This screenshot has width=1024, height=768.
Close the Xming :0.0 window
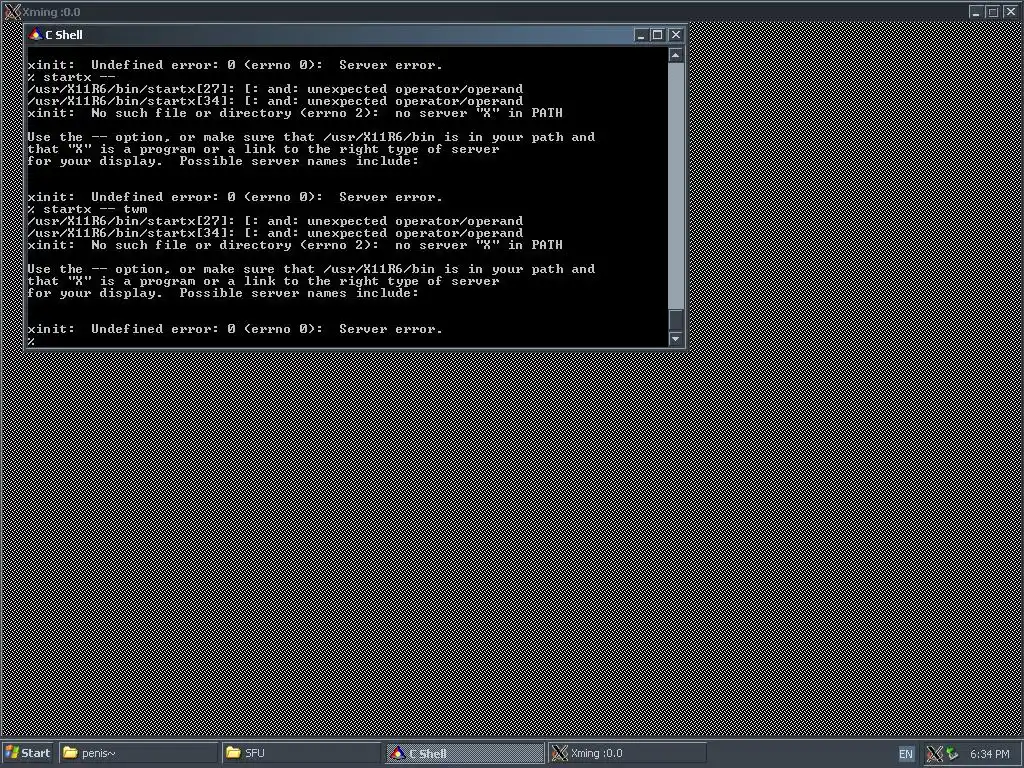pyautogui.click(x=1010, y=12)
